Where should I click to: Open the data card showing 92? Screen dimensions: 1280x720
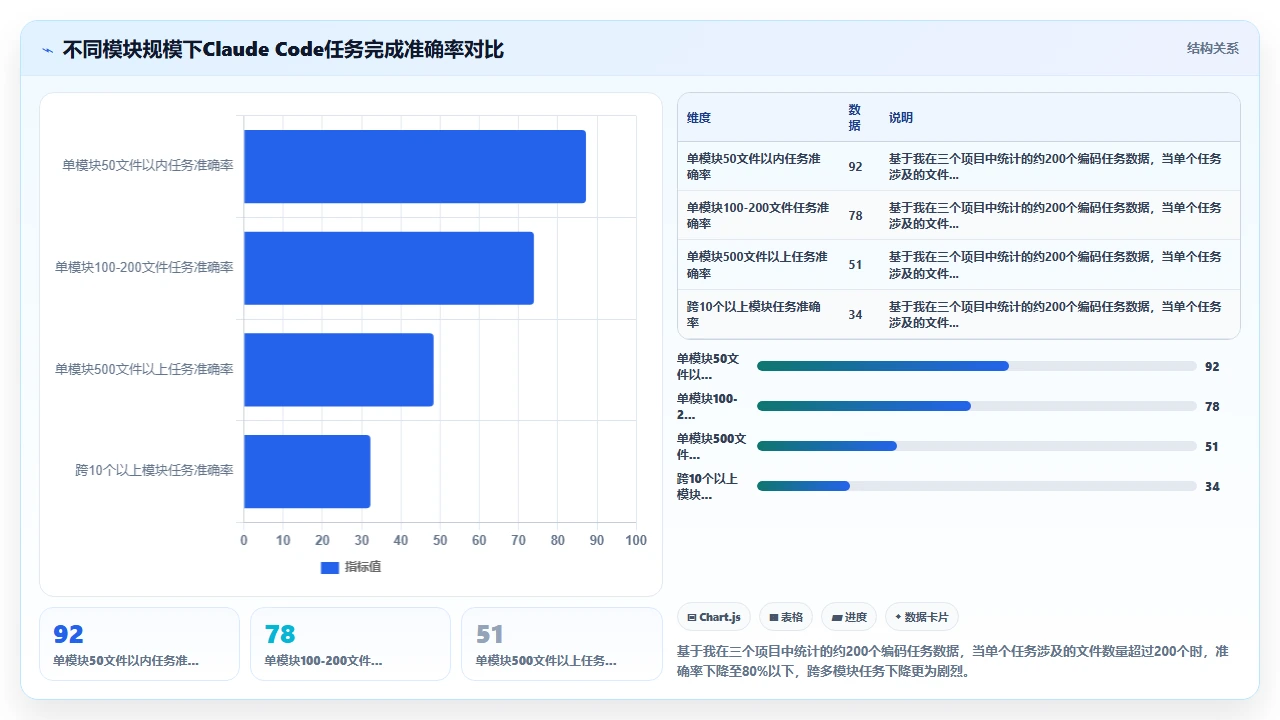point(139,644)
